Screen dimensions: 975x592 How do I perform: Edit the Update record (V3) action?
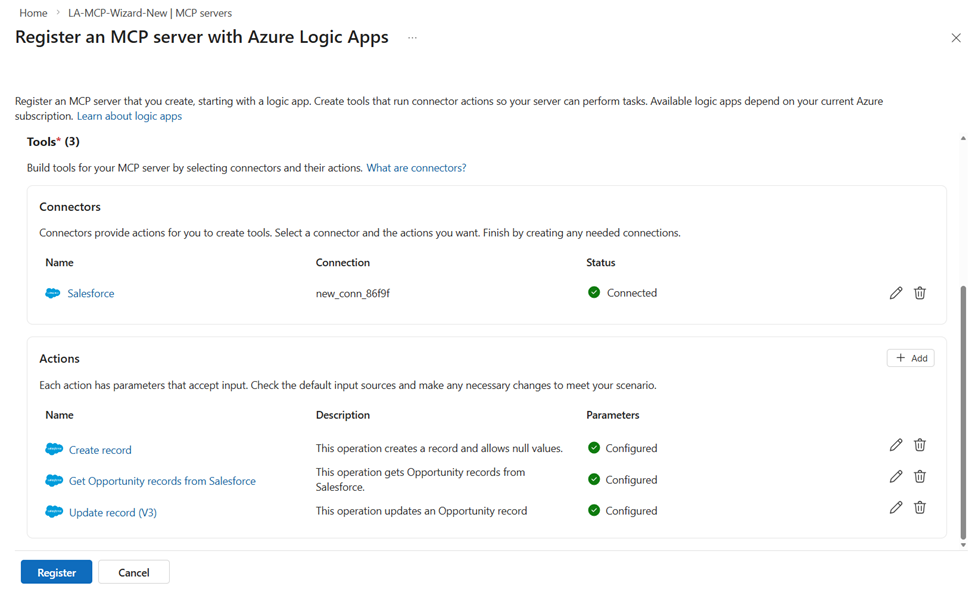pyautogui.click(x=896, y=508)
